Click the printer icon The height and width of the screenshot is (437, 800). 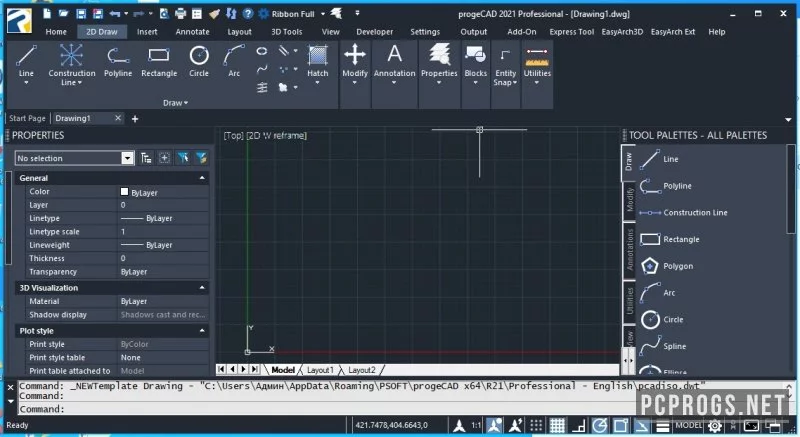(x=181, y=14)
